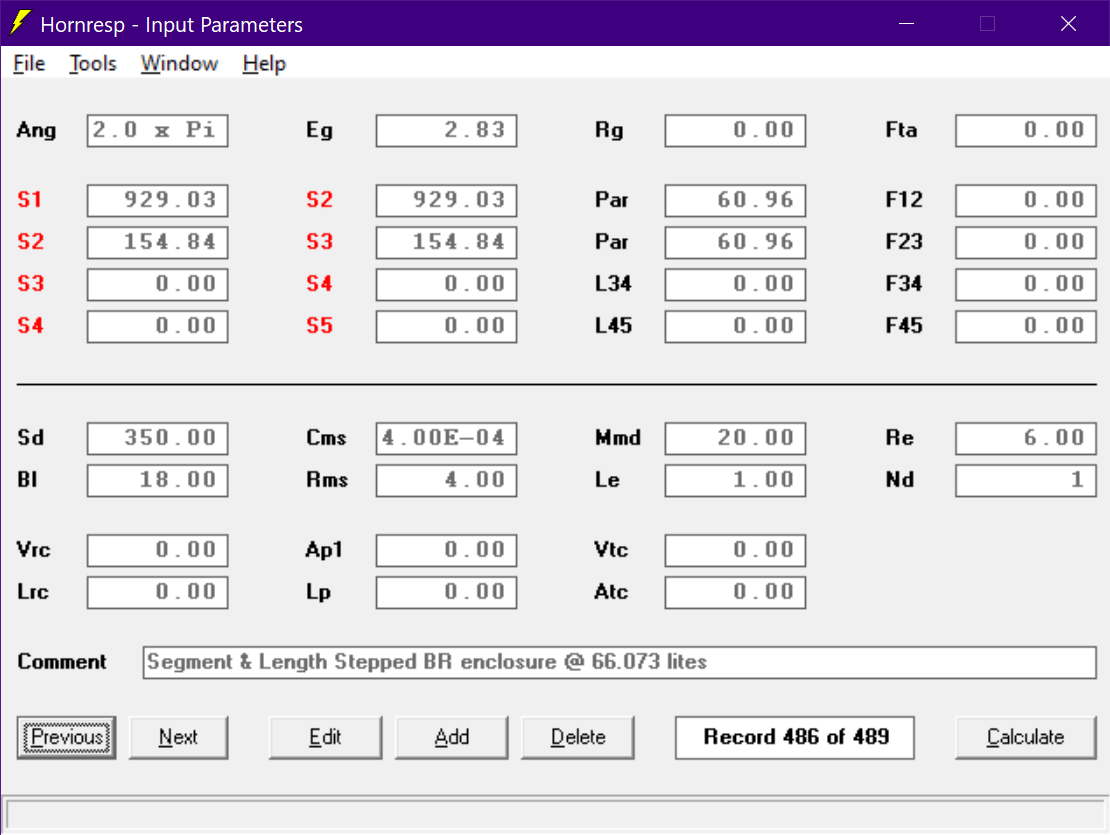The width and height of the screenshot is (1110, 835).
Task: Open the File menu
Action: (x=29, y=64)
